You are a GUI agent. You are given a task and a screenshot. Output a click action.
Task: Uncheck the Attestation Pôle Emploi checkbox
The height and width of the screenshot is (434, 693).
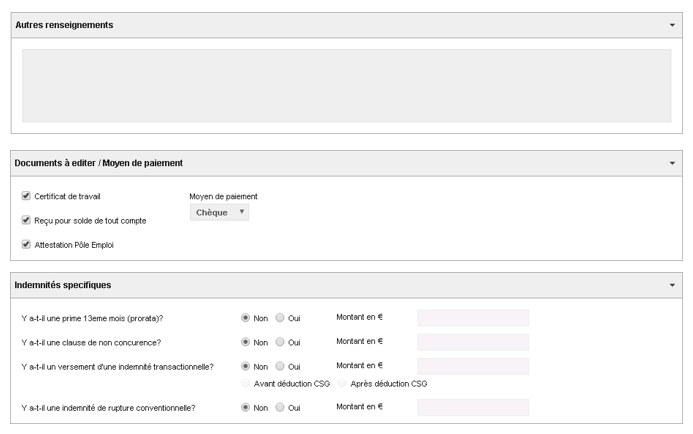pyautogui.click(x=26, y=244)
